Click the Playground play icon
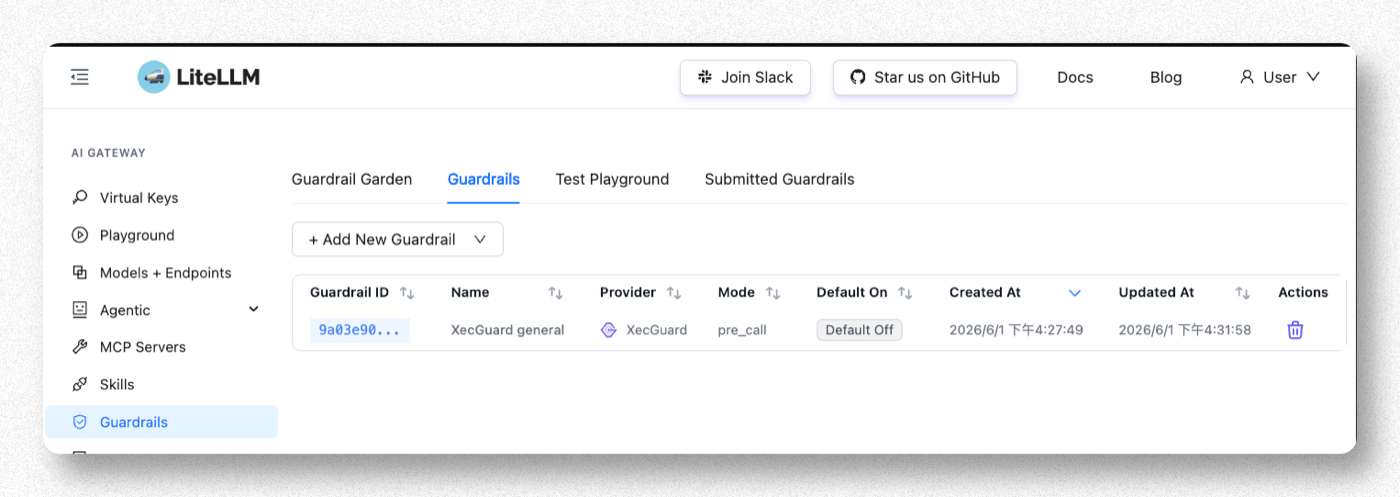Image resolution: width=1400 pixels, height=497 pixels. pyautogui.click(x=80, y=235)
